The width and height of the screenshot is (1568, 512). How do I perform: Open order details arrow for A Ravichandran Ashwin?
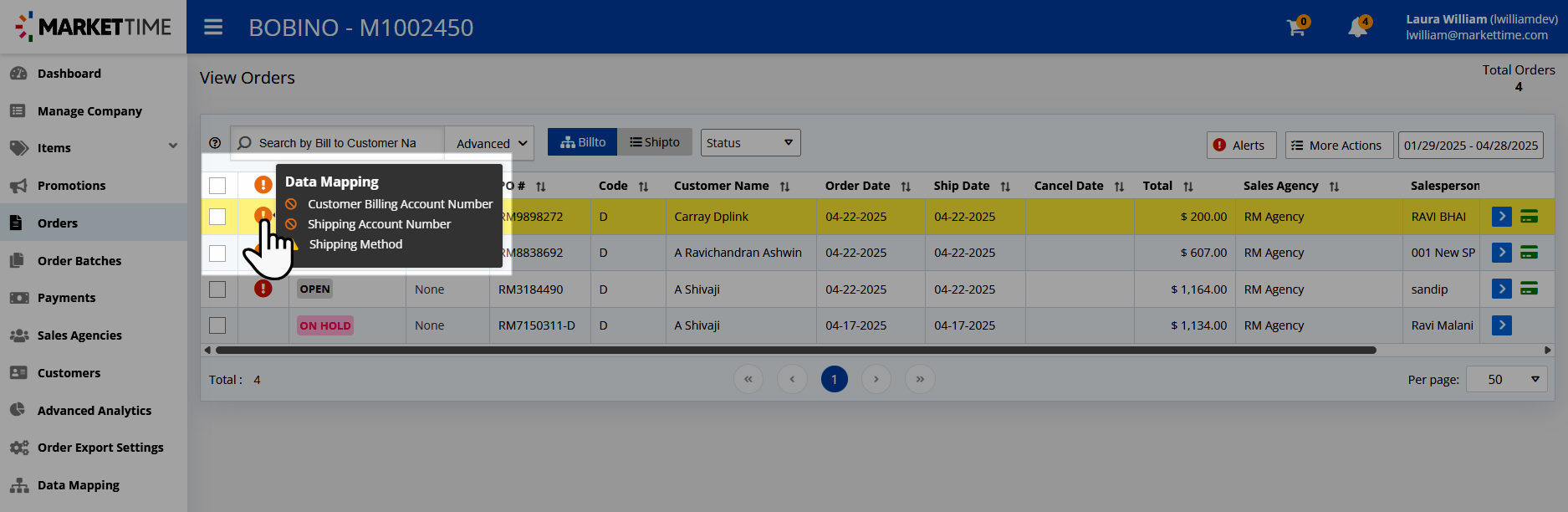(x=1502, y=253)
